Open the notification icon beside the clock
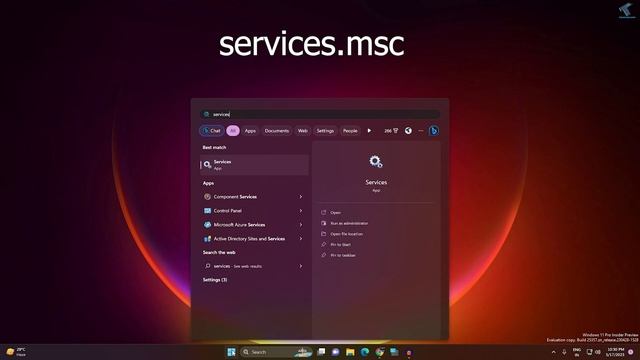This screenshot has height=360, width=640. point(631,352)
